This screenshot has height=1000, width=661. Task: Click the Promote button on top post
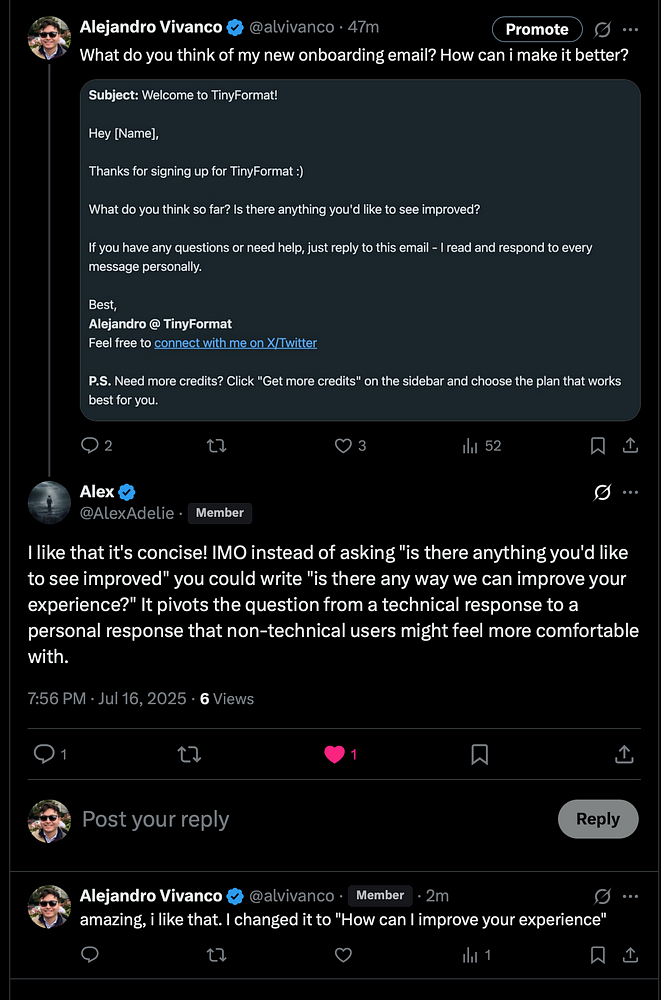click(x=537, y=29)
